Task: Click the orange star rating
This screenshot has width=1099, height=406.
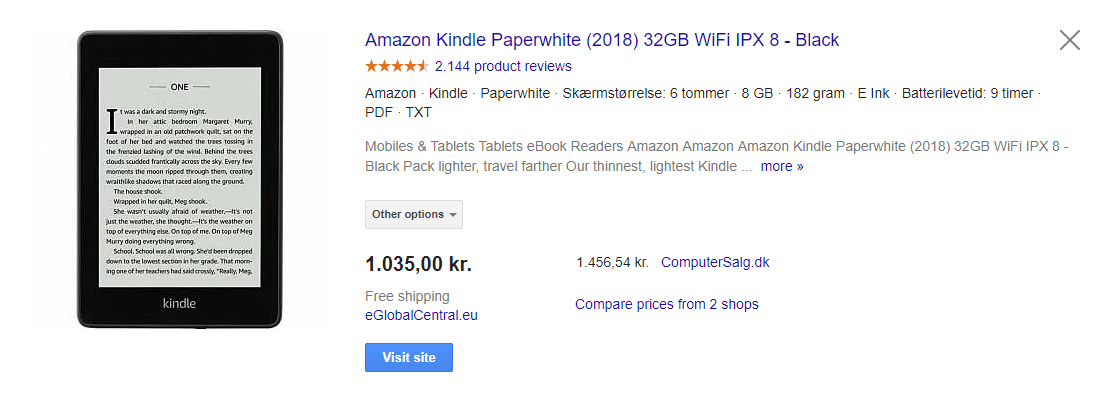Action: pos(397,67)
